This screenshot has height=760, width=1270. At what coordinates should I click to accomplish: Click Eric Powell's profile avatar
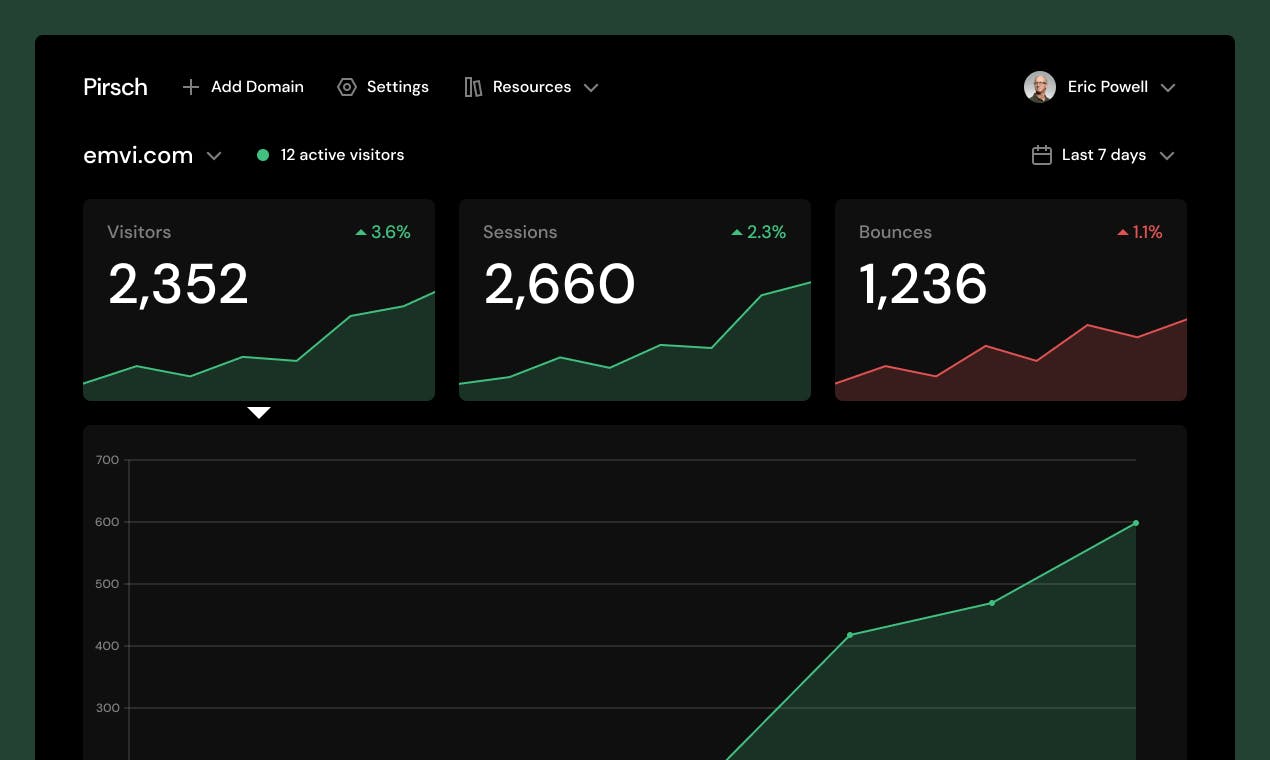1040,87
